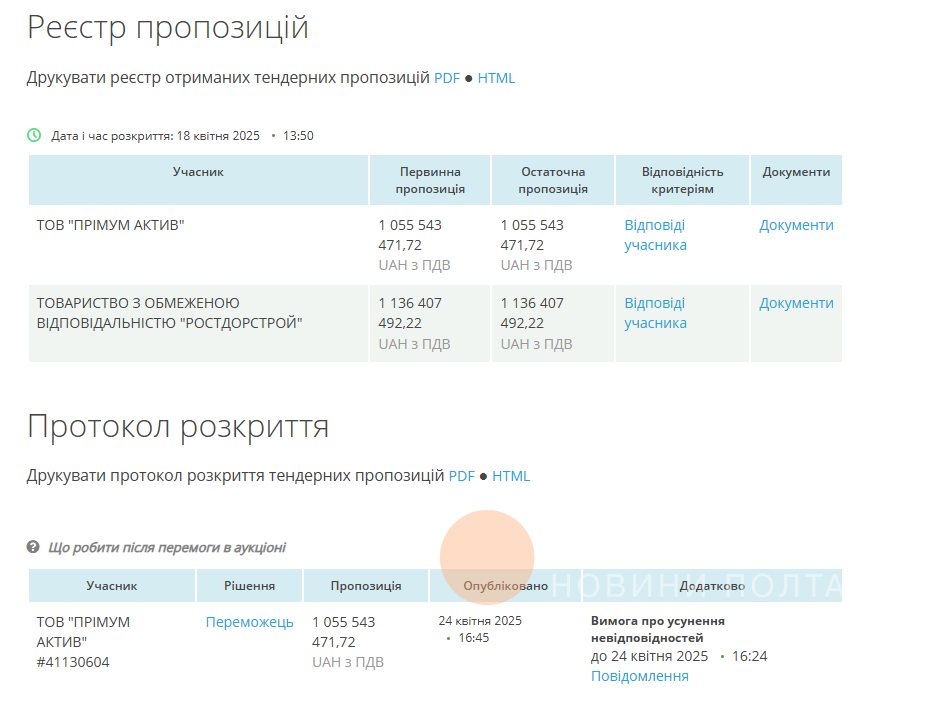Click the published date 24 квітня 2025 16:45
The height and width of the screenshot is (705, 945).
click(x=480, y=629)
